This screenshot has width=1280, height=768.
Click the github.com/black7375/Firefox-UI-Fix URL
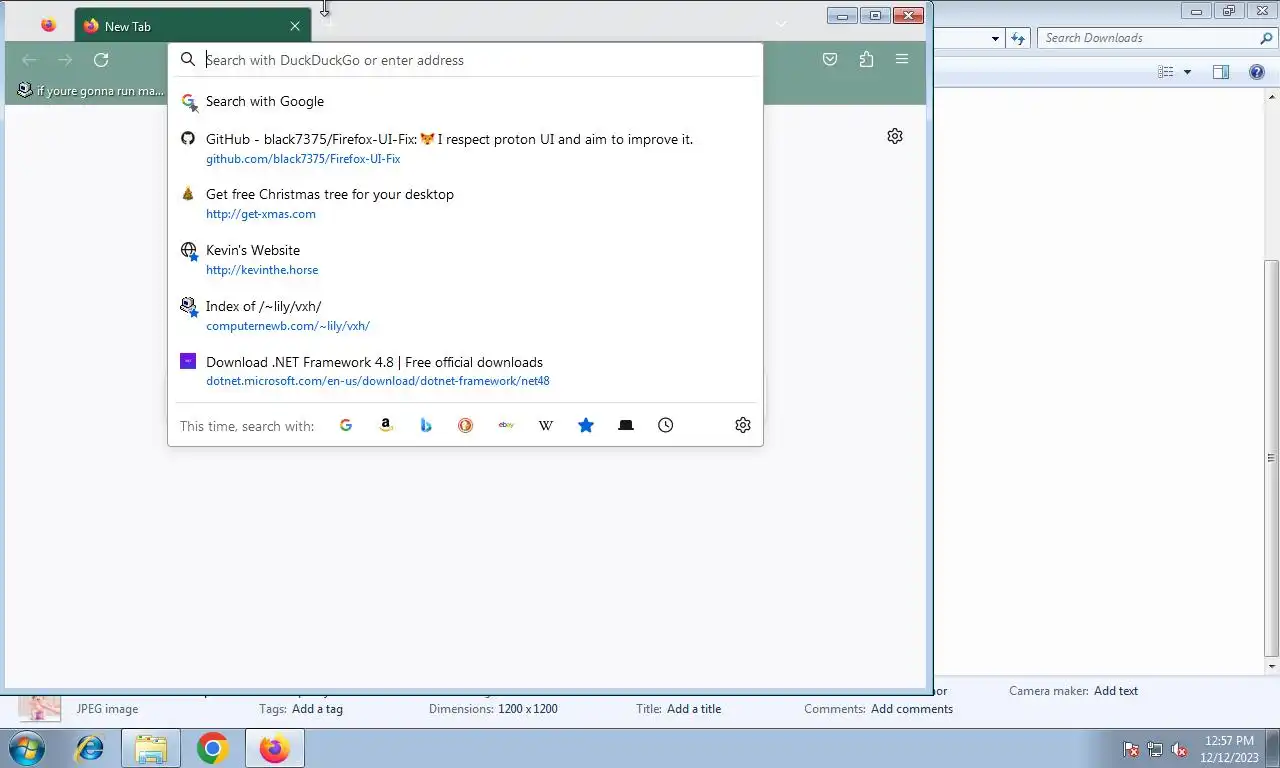303,159
